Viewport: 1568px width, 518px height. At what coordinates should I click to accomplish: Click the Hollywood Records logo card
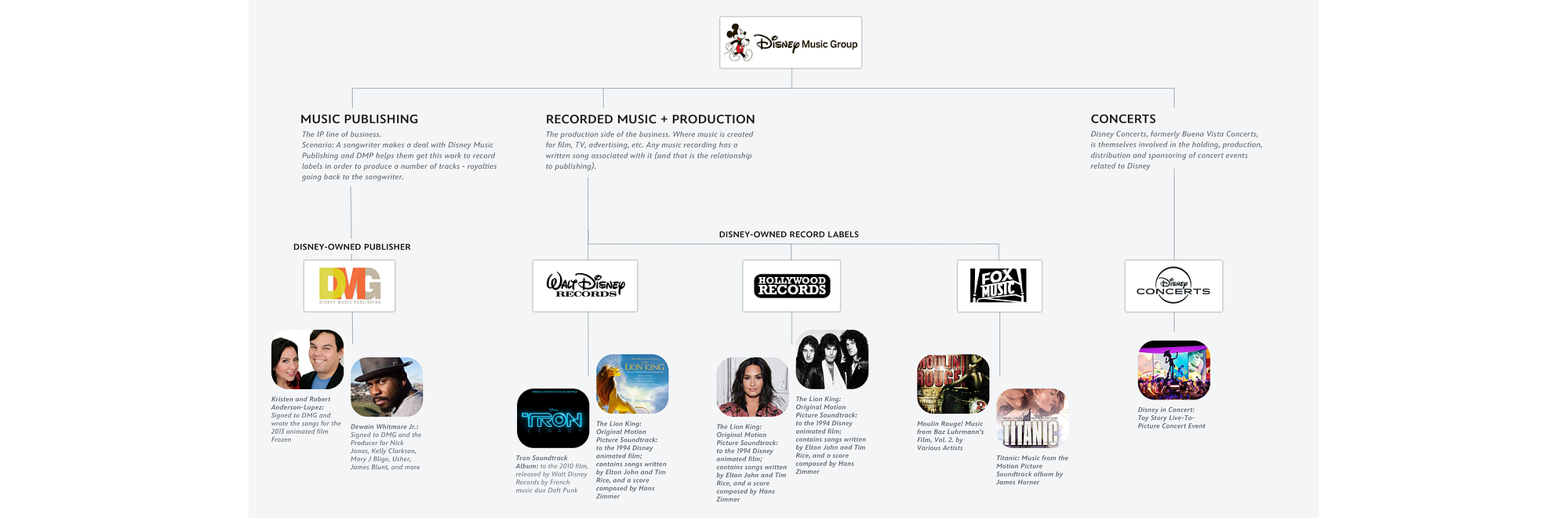coord(791,286)
